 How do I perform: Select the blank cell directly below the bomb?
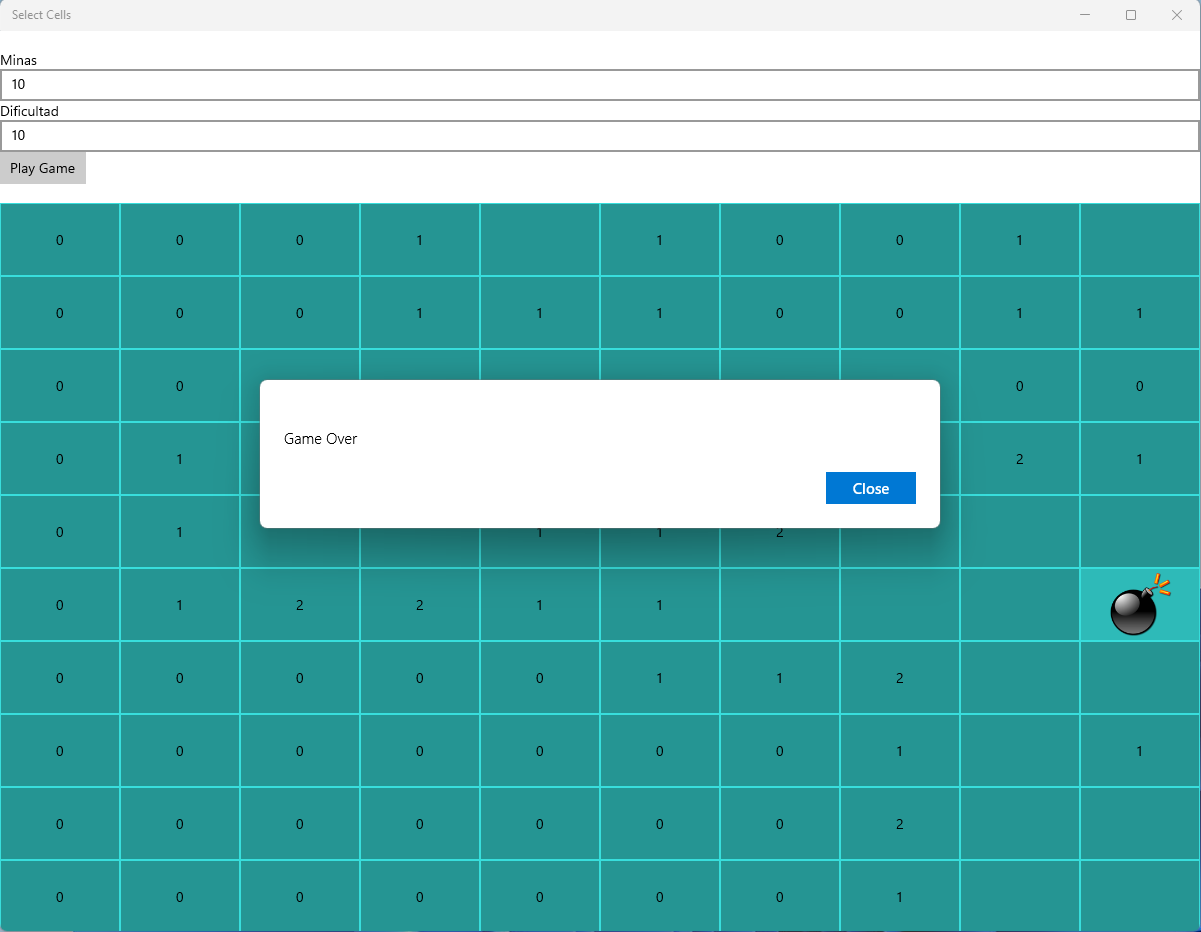pos(1139,678)
